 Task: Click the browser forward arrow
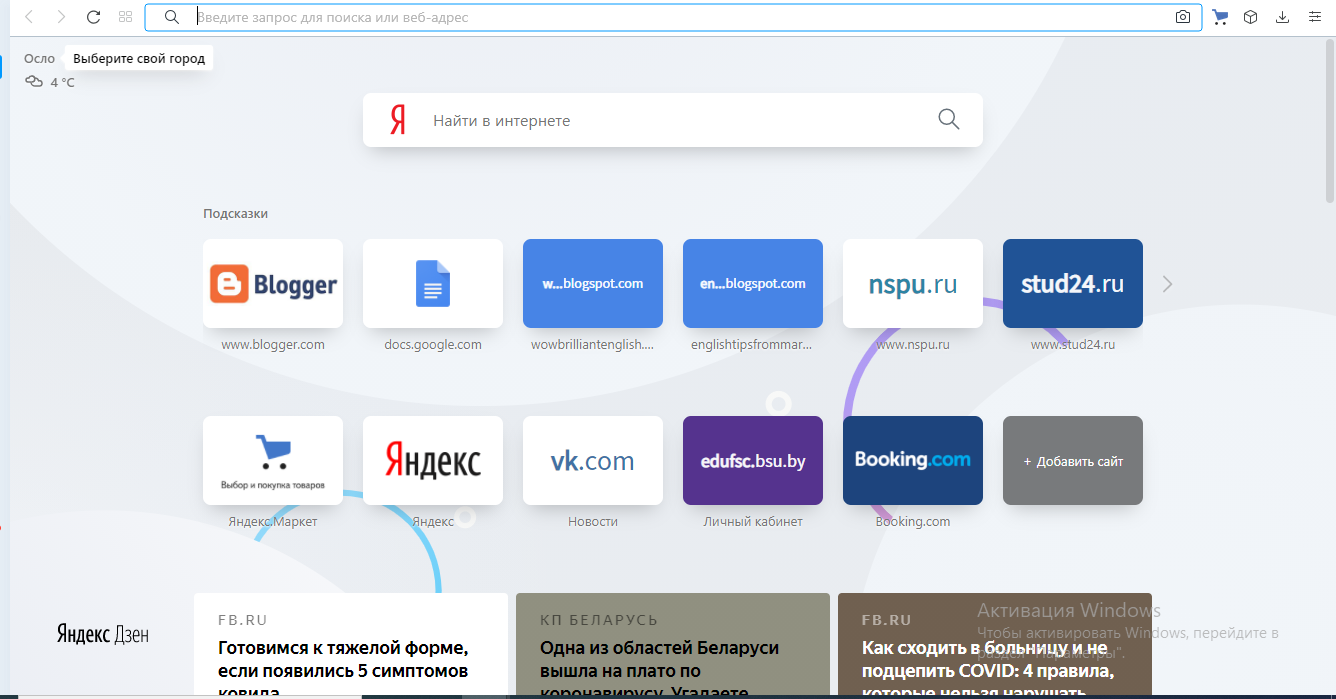click(61, 17)
